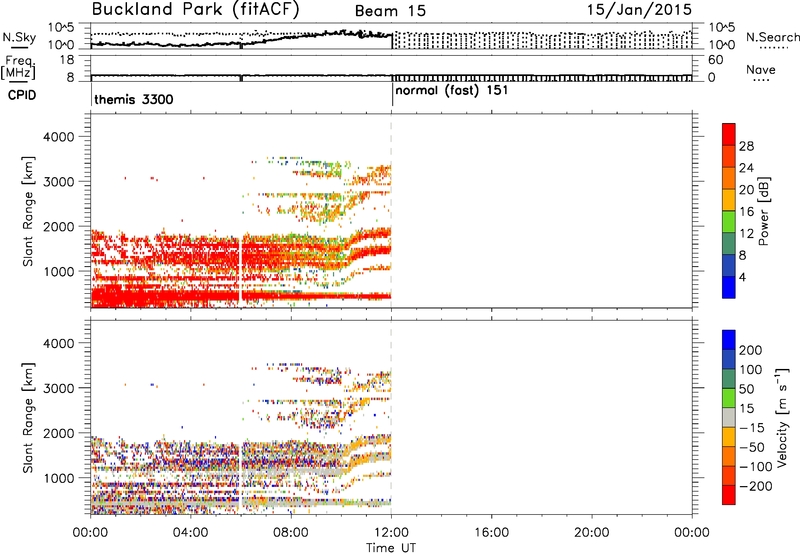
Task: Select the '16' power colorbar label
Action: 746,212
